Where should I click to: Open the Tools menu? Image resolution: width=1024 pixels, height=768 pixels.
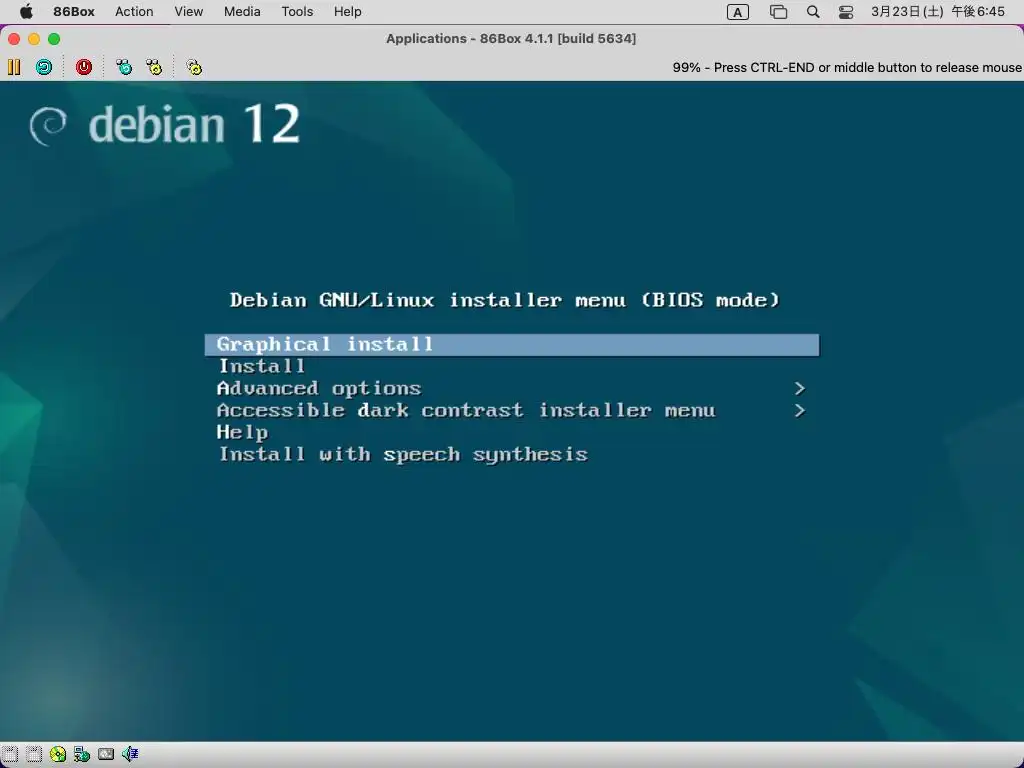(297, 12)
